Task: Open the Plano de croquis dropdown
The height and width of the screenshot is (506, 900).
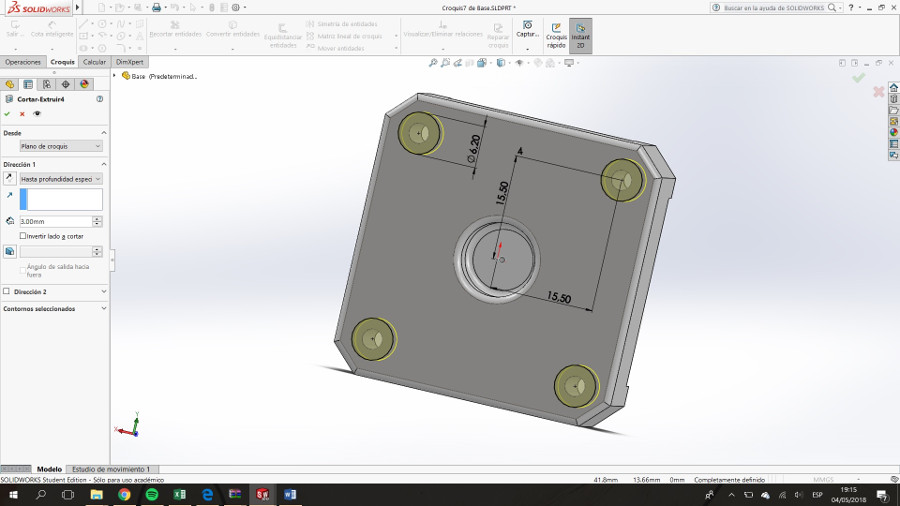Action: tap(61, 146)
